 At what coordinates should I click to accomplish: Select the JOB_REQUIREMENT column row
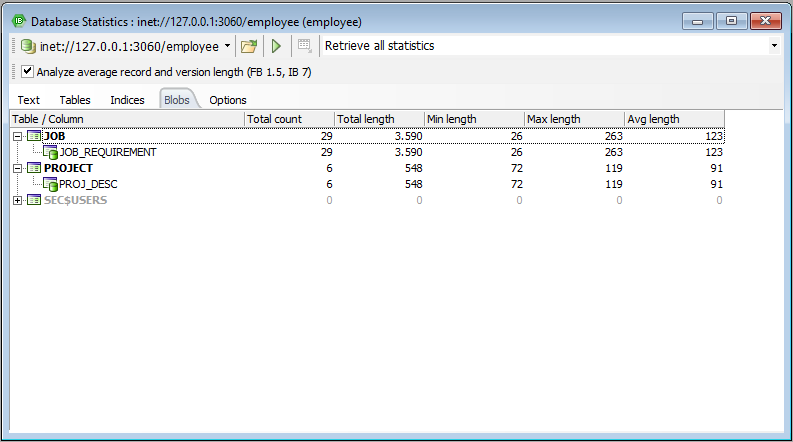[108, 152]
